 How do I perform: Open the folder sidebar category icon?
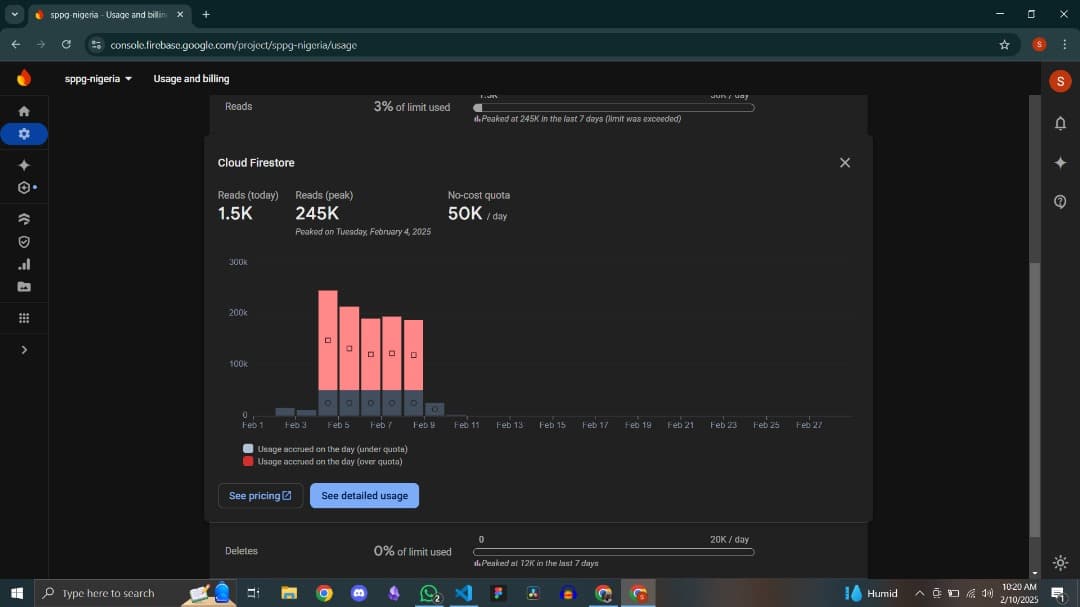pyautogui.click(x=24, y=287)
